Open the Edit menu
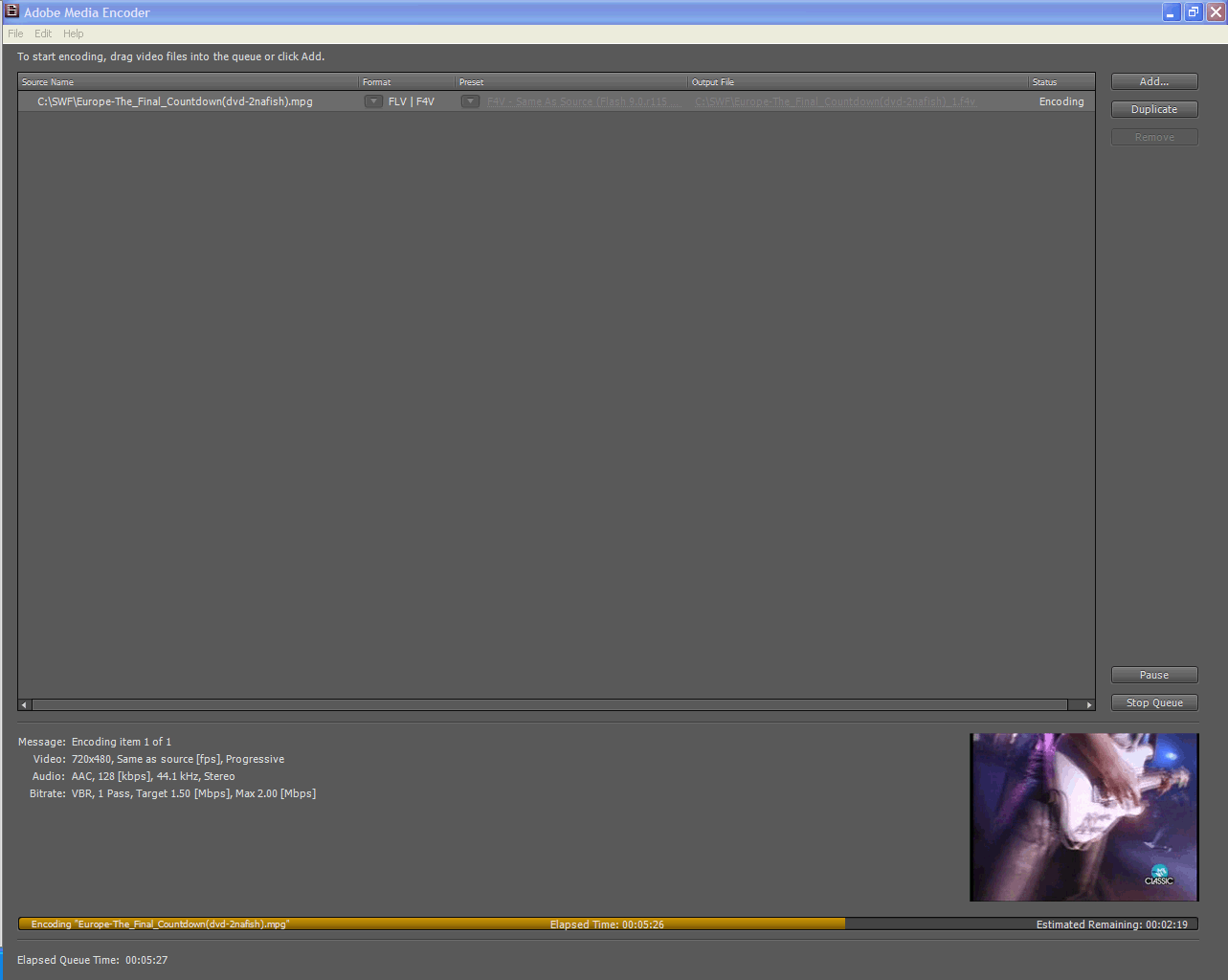Screen dimensions: 1228x980 point(43,33)
